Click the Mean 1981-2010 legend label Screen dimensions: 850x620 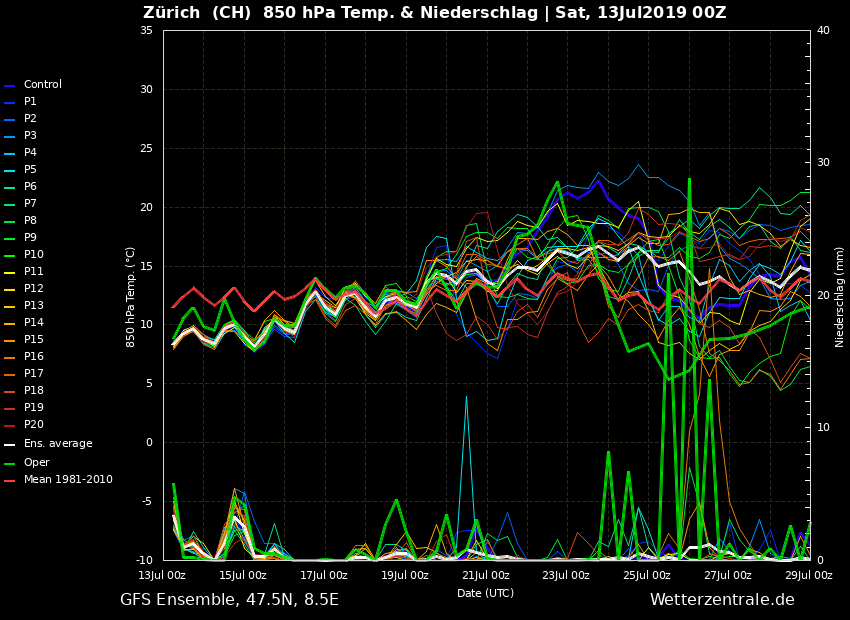68,480
